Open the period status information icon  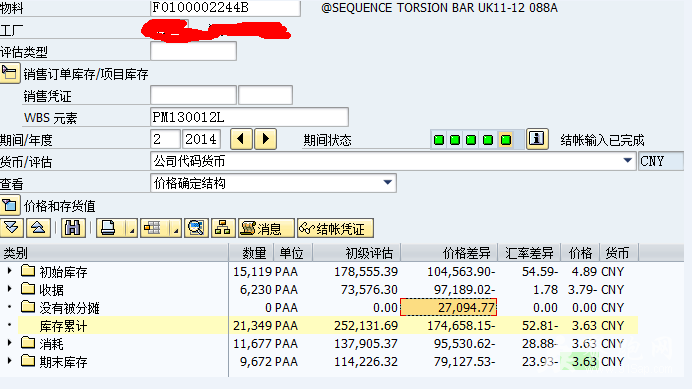[537, 139]
